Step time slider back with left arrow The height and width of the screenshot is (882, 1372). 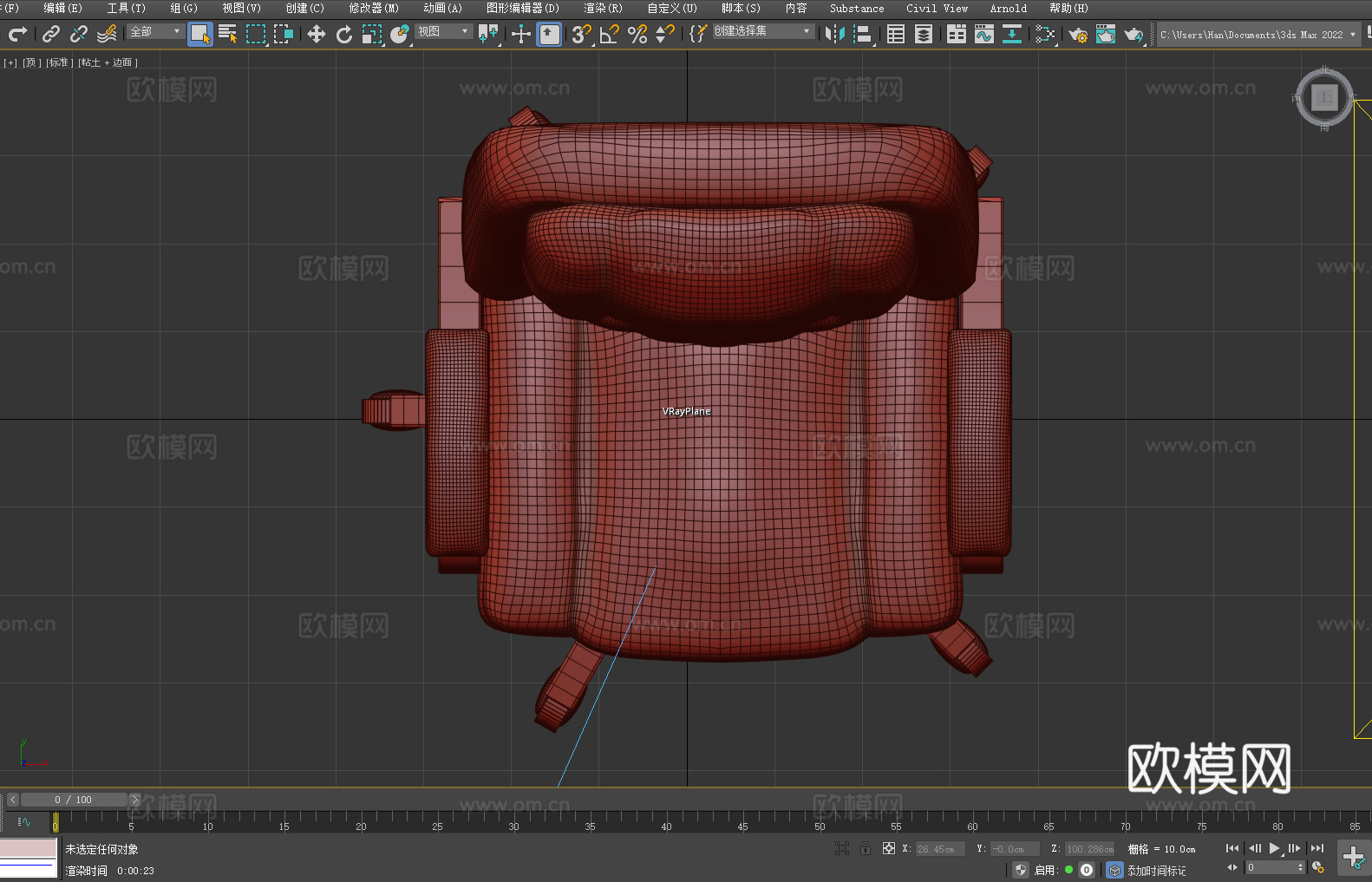point(12,800)
